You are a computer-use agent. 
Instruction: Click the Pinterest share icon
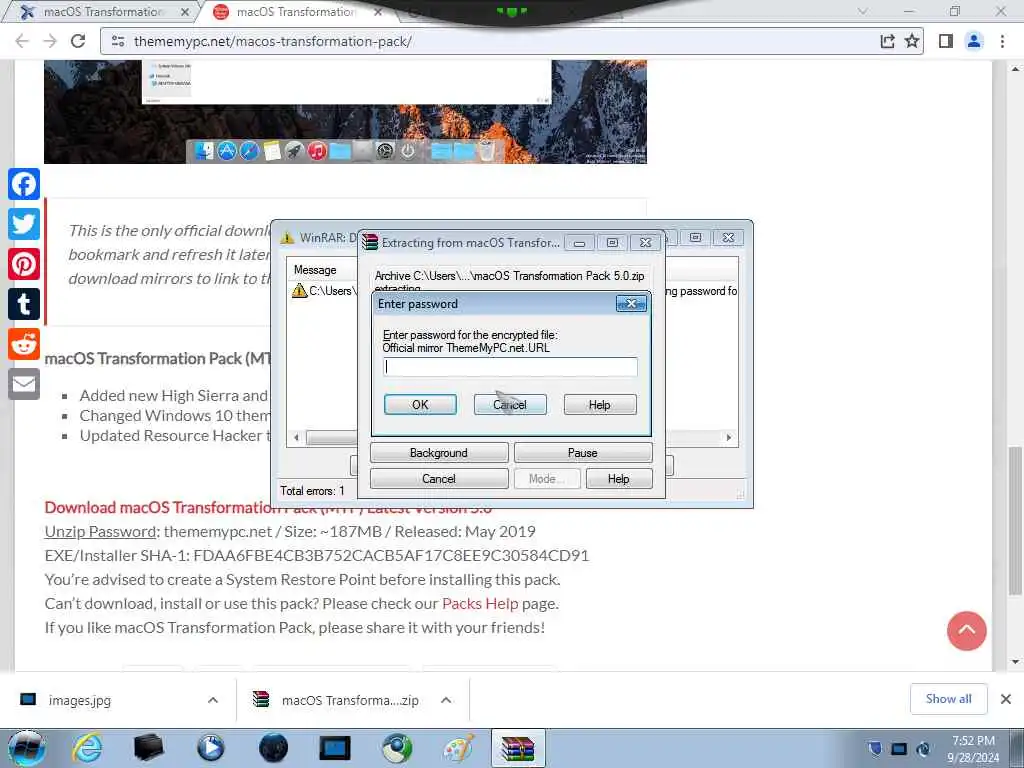point(24,264)
